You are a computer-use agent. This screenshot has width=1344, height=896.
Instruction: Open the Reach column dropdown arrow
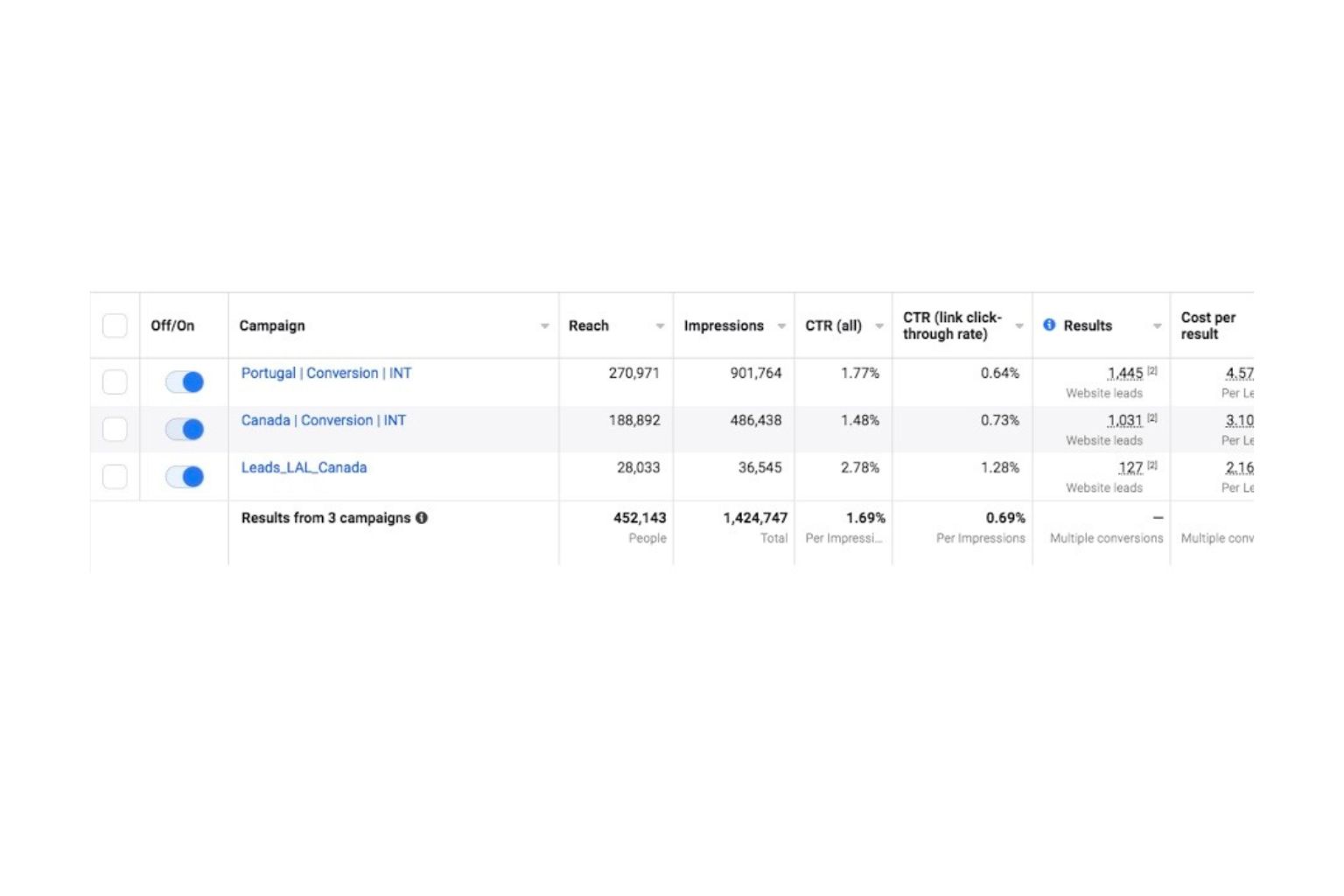point(660,326)
